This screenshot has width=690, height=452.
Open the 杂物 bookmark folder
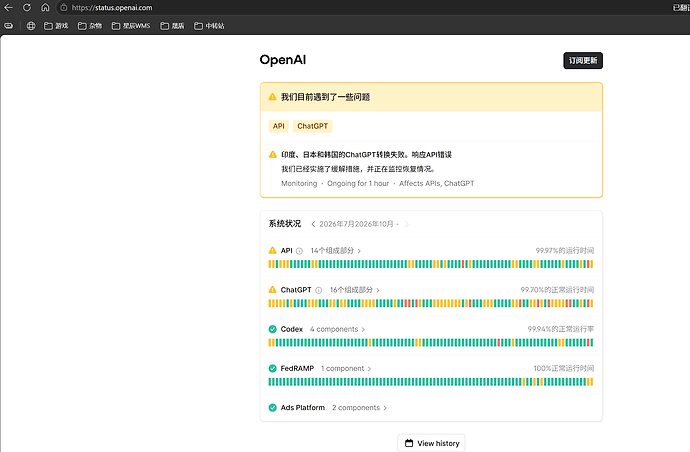click(x=90, y=26)
